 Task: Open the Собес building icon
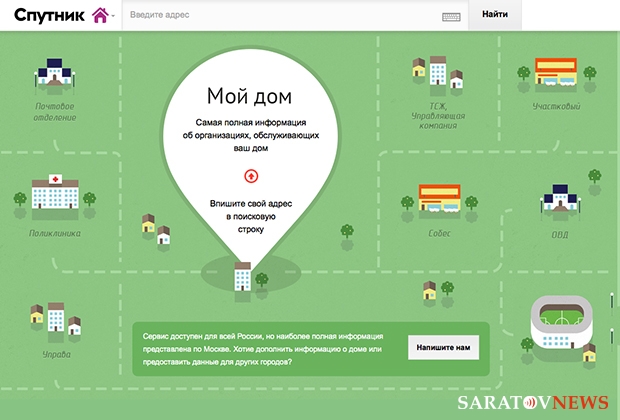[x=439, y=199]
